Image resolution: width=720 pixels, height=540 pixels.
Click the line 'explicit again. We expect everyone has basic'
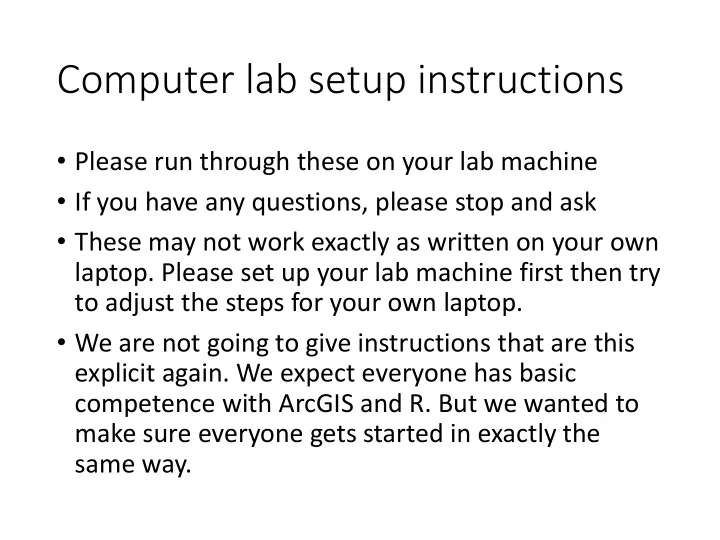[x=325, y=373]
